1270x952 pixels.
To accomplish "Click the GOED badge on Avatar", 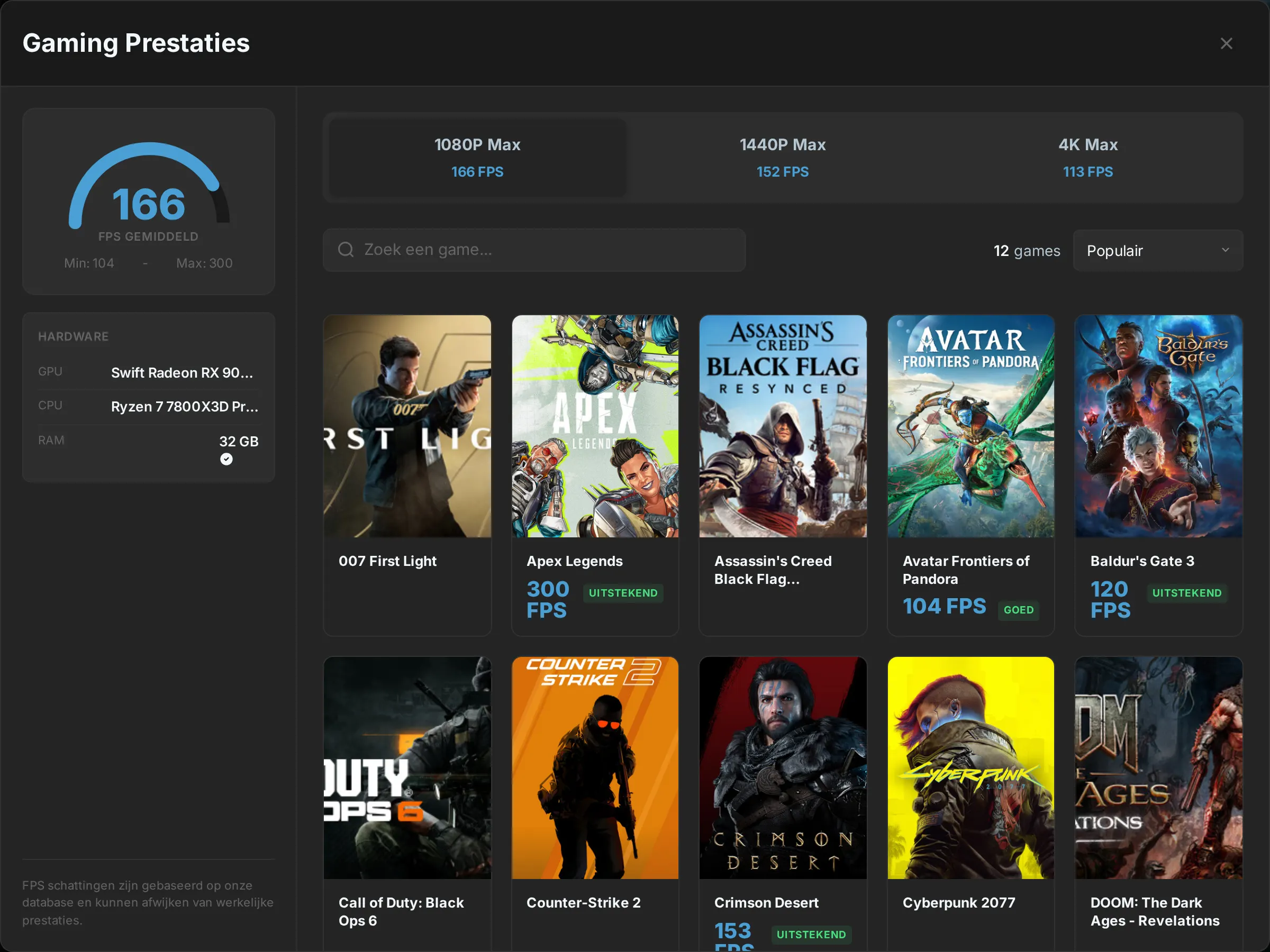I will (1019, 610).
